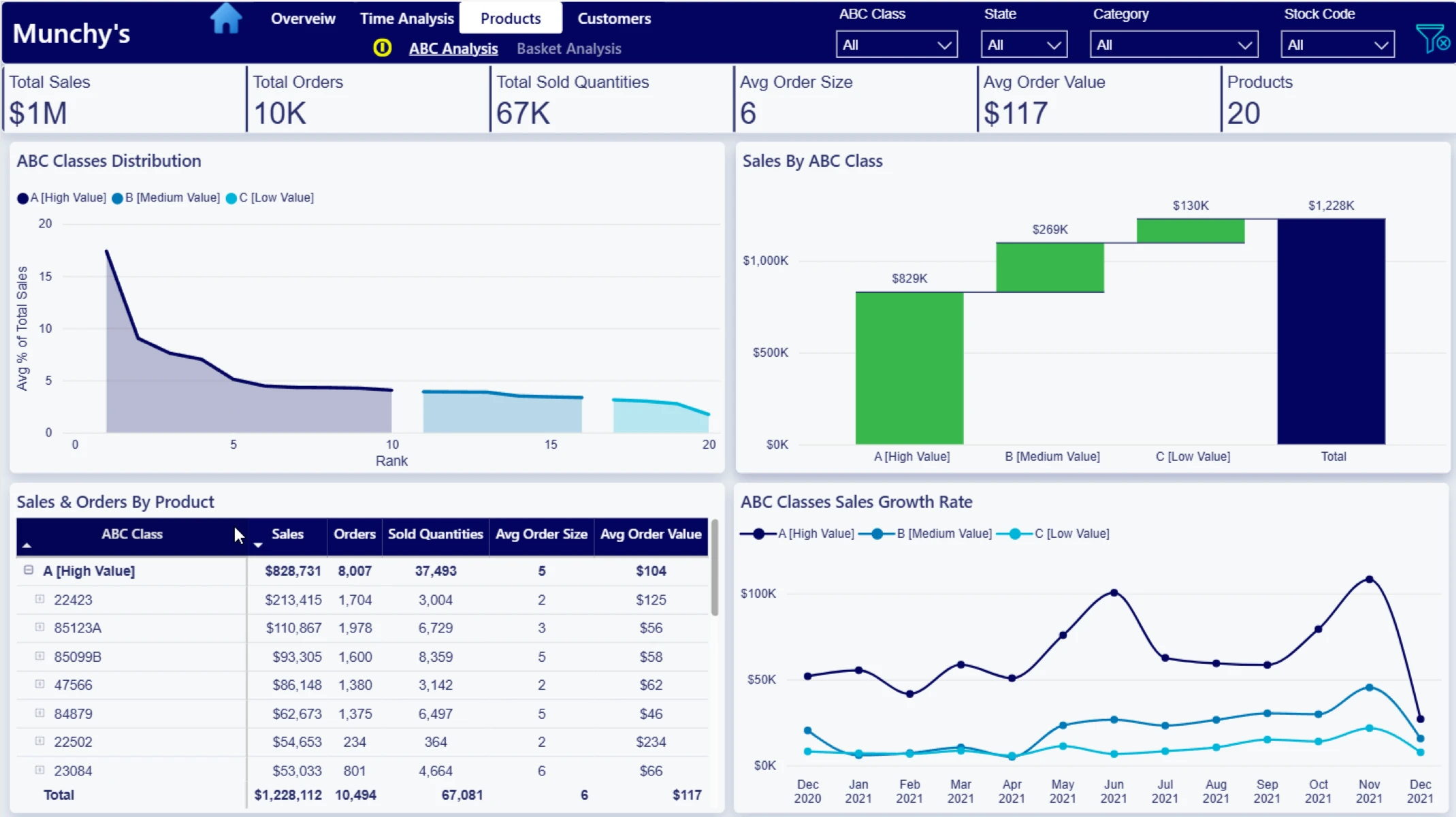
Task: Open the ABC Class filter dropdown
Action: tap(896, 45)
